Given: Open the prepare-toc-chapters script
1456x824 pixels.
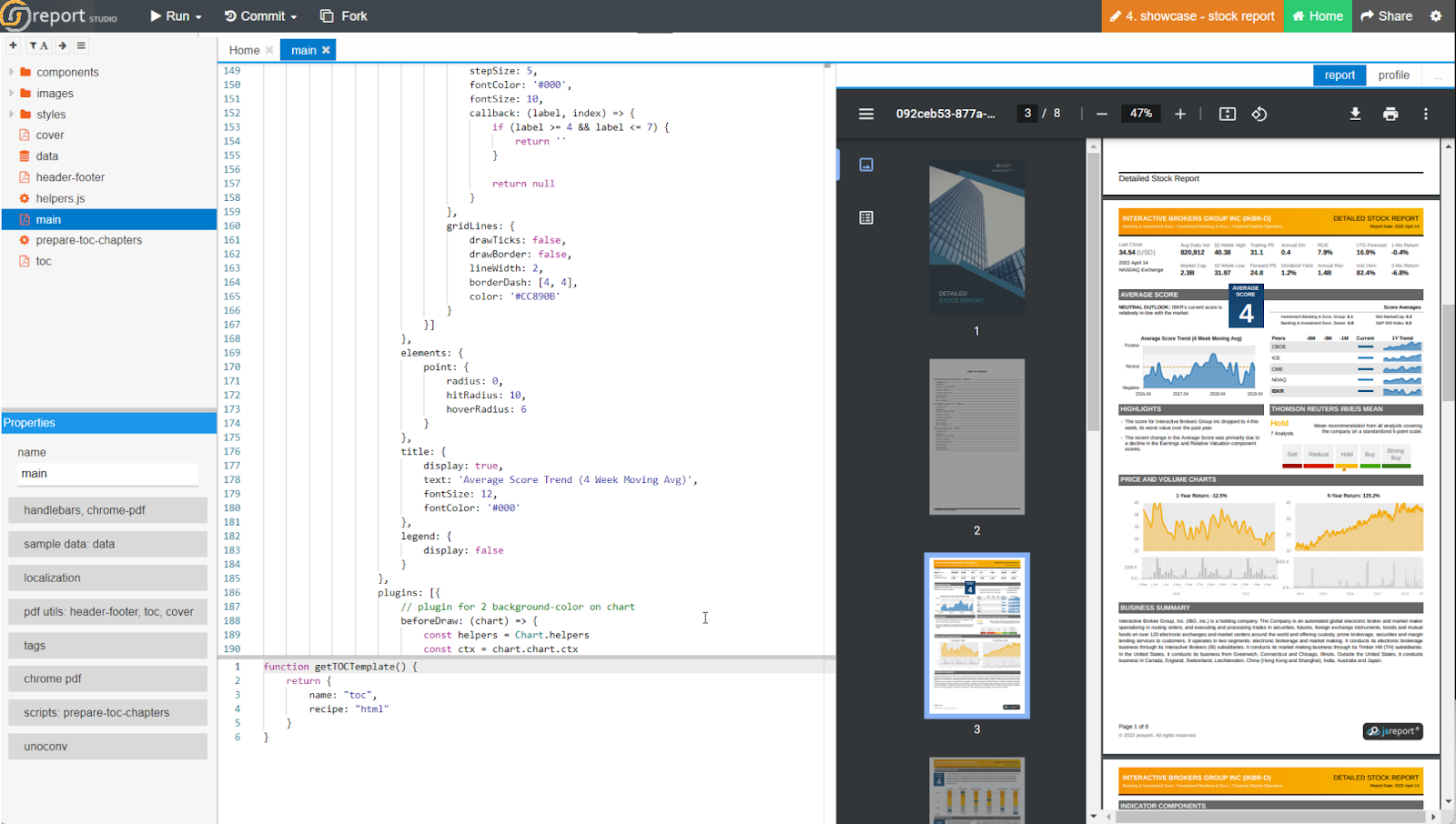Looking at the screenshot, I should tap(89, 240).
